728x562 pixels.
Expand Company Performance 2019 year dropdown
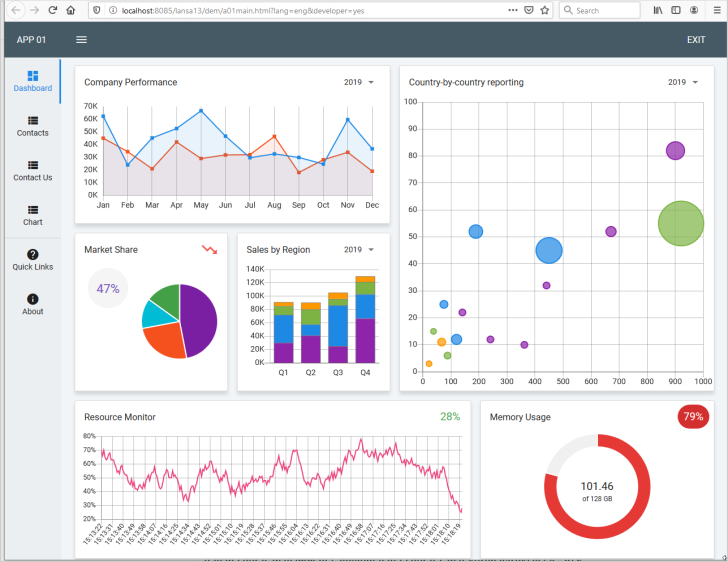[358, 82]
